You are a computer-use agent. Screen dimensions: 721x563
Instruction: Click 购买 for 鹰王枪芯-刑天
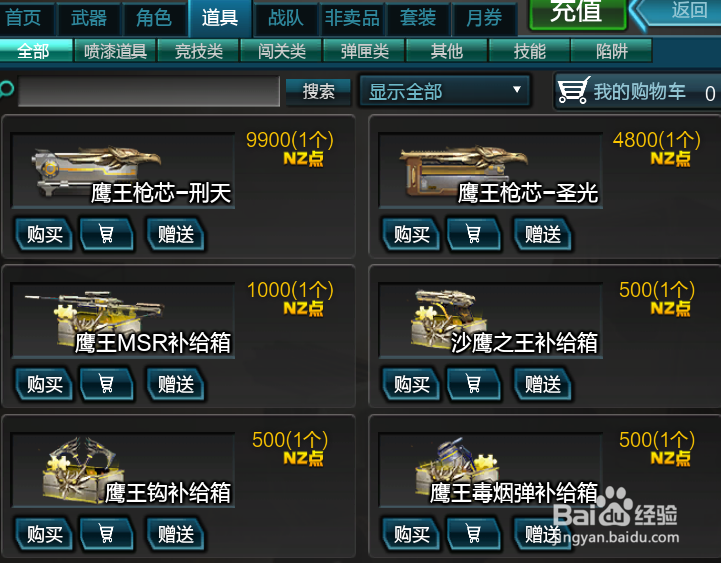(x=44, y=235)
